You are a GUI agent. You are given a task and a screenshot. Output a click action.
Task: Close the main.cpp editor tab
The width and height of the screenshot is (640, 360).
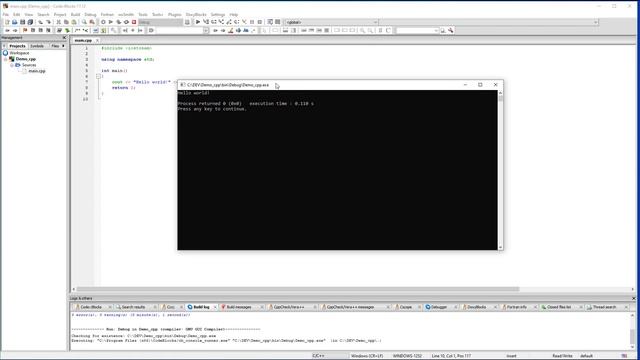(x=97, y=40)
